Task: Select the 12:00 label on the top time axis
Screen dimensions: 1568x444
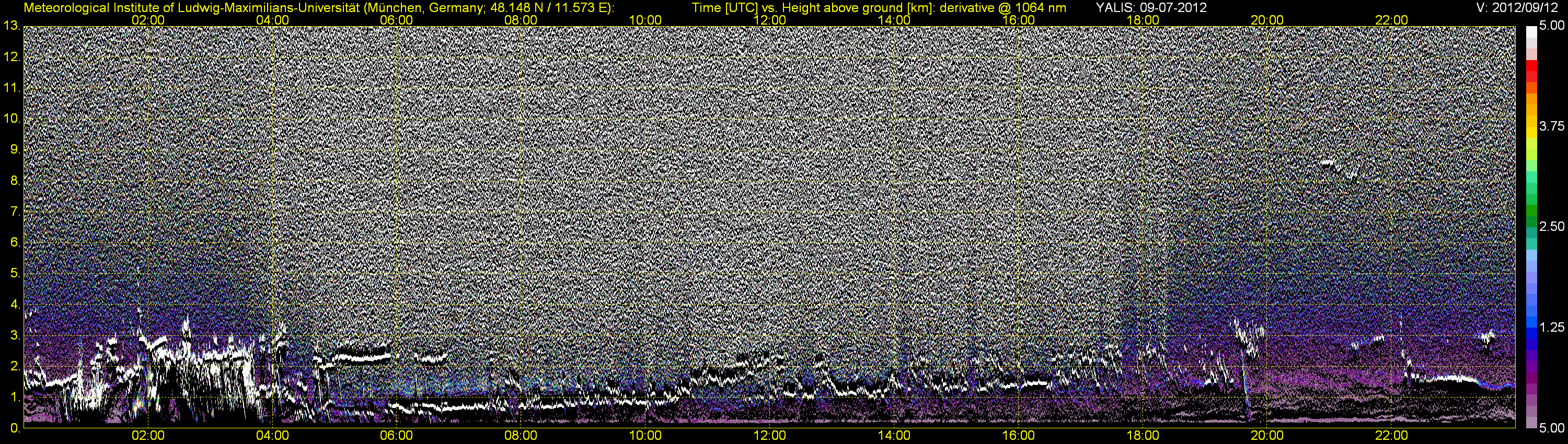Action: (x=769, y=20)
